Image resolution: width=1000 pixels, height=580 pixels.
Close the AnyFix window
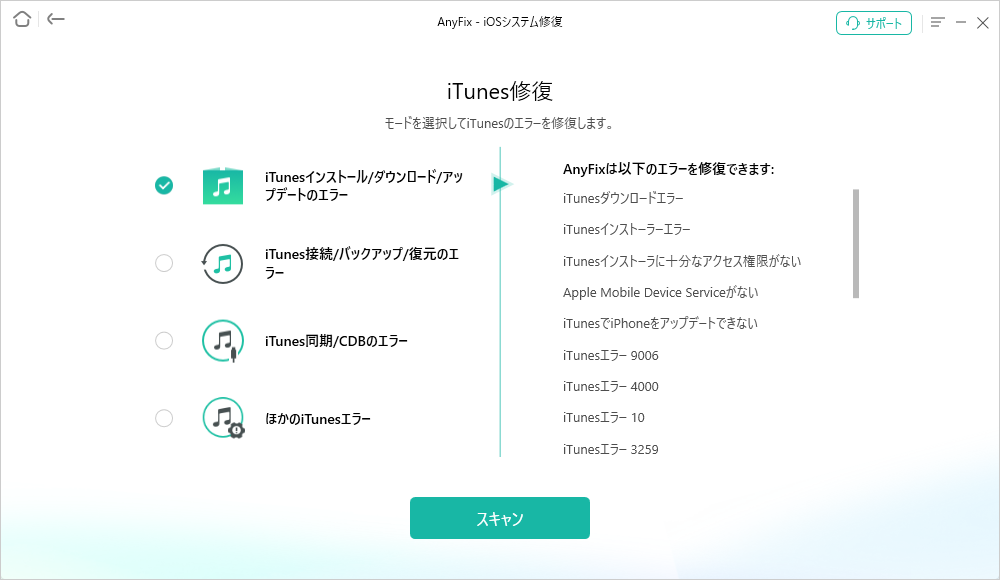pyautogui.click(x=983, y=23)
